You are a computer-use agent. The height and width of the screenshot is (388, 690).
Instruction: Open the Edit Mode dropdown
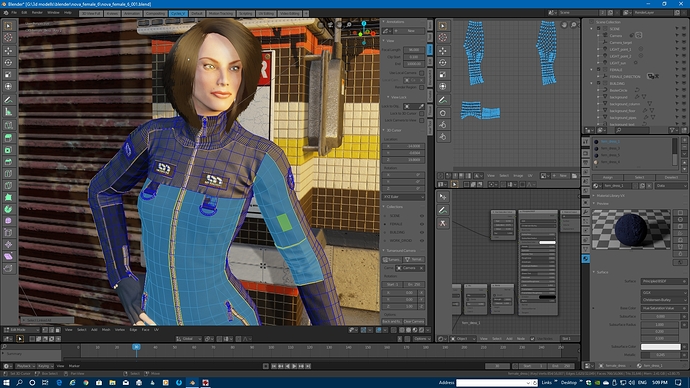point(21,329)
